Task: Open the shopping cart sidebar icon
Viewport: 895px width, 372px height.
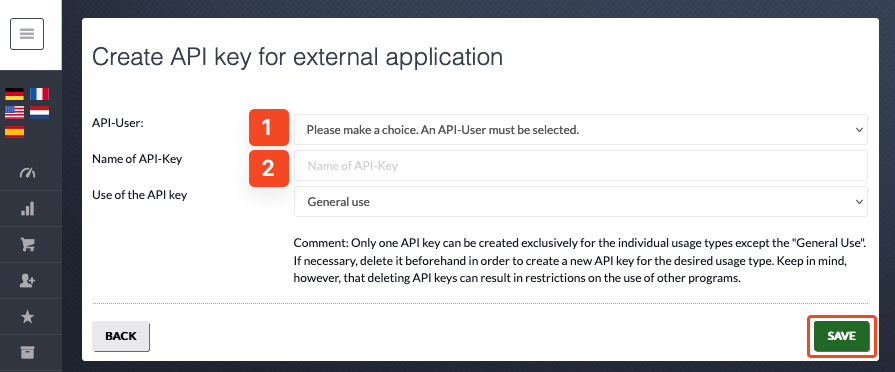Action: pos(27,245)
